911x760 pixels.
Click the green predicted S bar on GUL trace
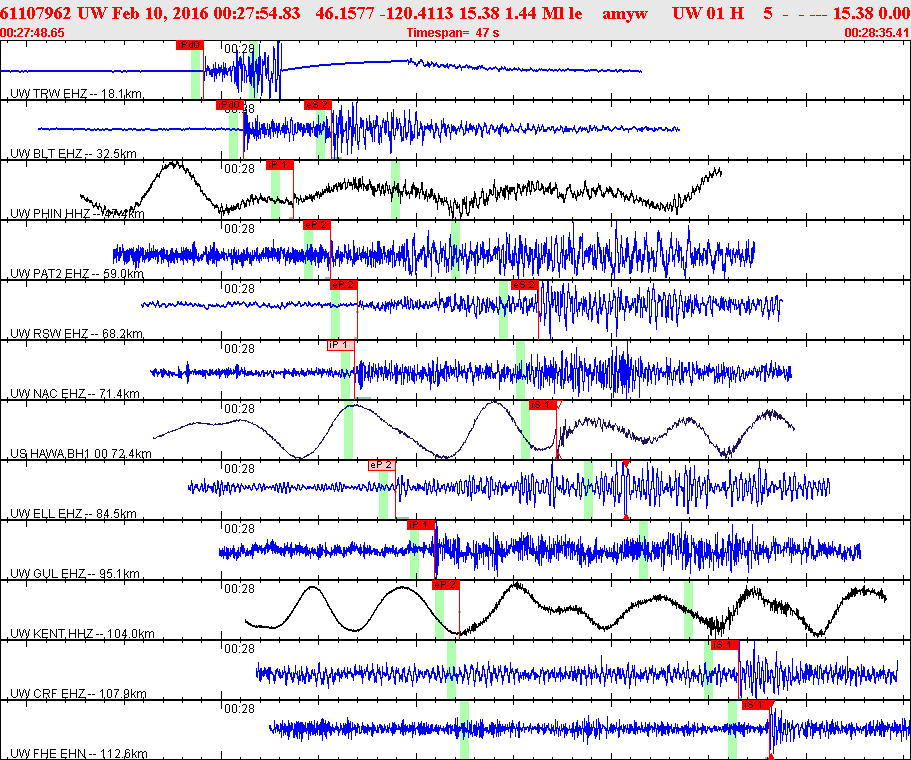coord(643,550)
